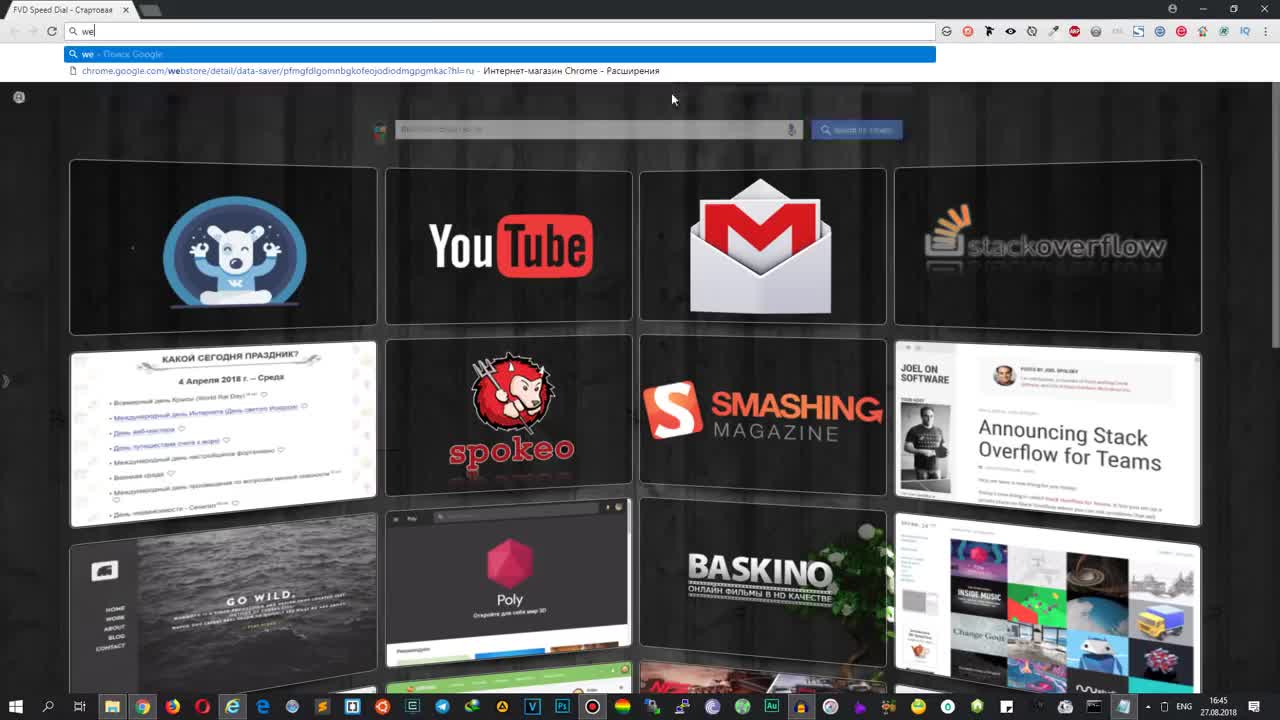
Task: Open the Chrome three-dot menu
Action: 1266,31
